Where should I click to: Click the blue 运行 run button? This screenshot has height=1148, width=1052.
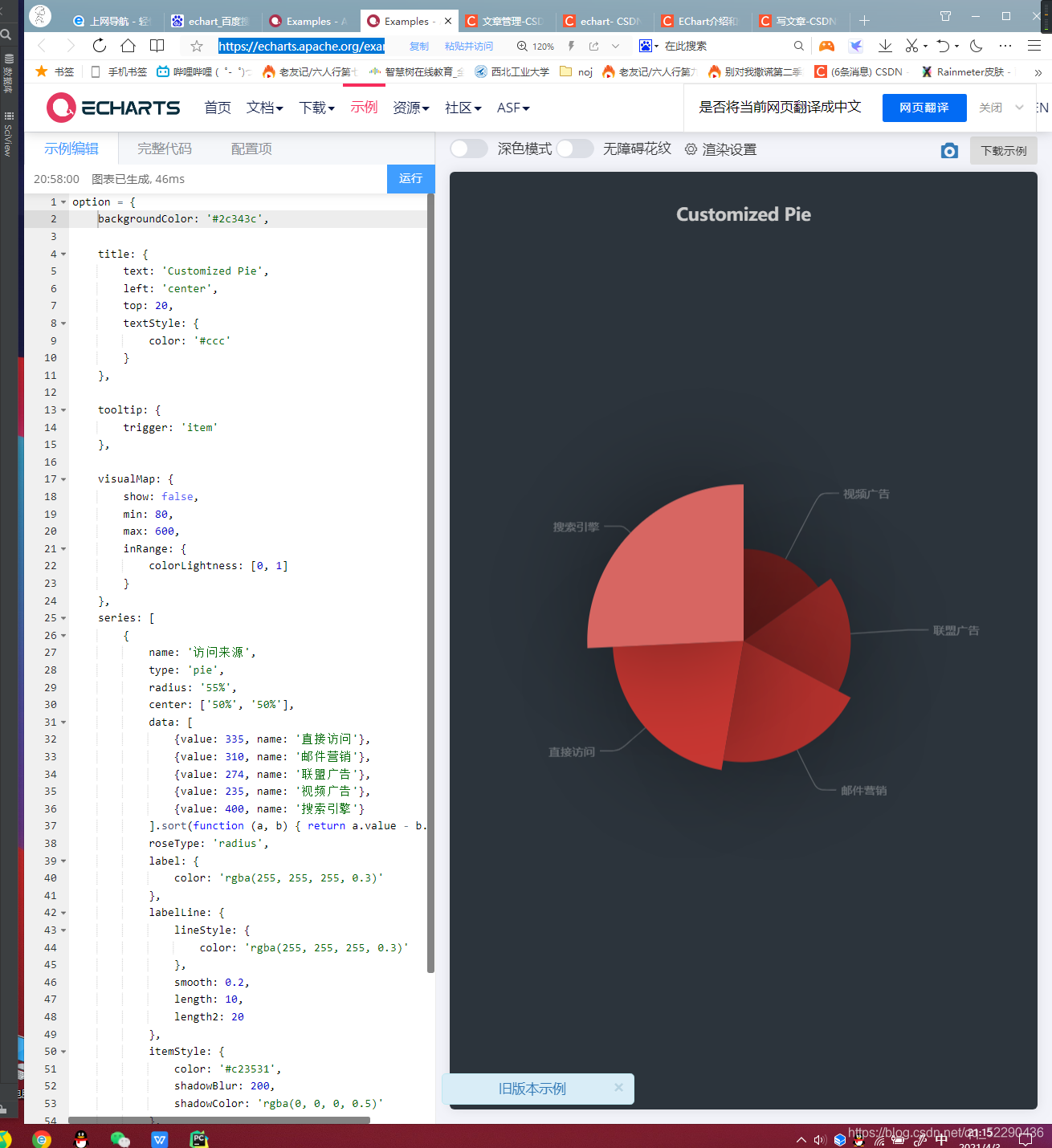(410, 178)
